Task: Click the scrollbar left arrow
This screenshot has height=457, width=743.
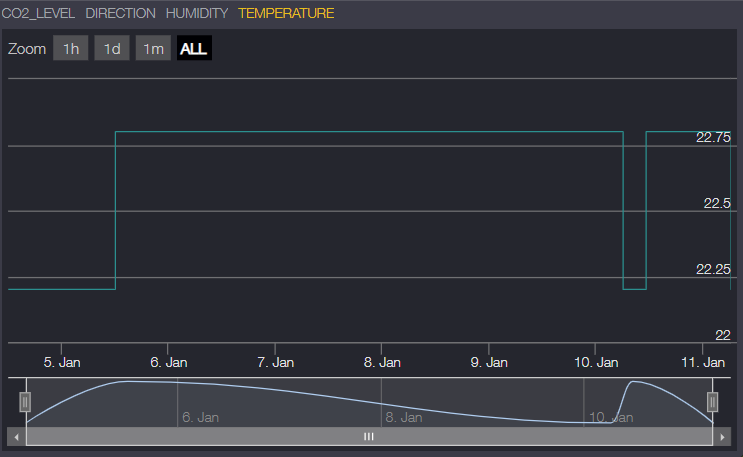Action: [14, 437]
